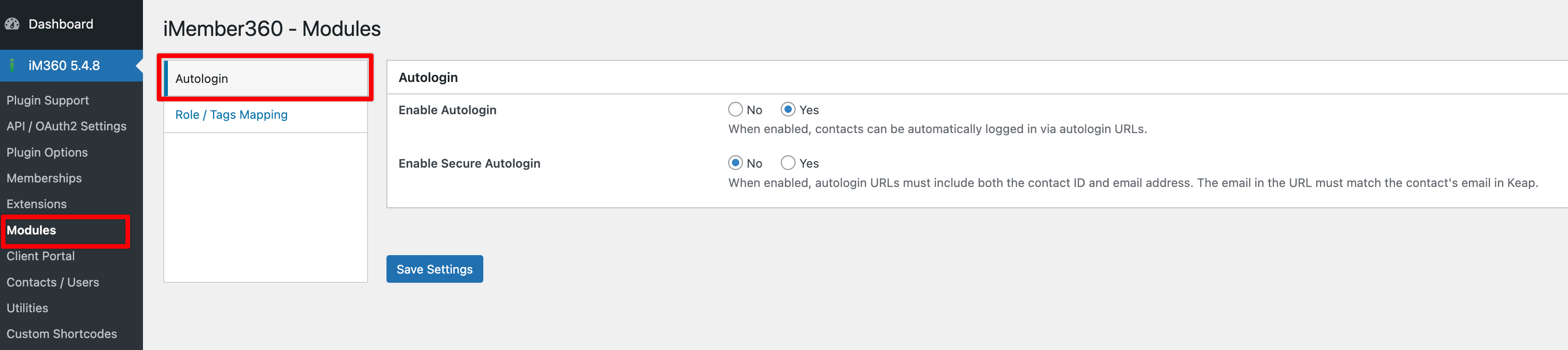Open the Plugin Support page
This screenshot has height=350, width=1568.
[48, 99]
